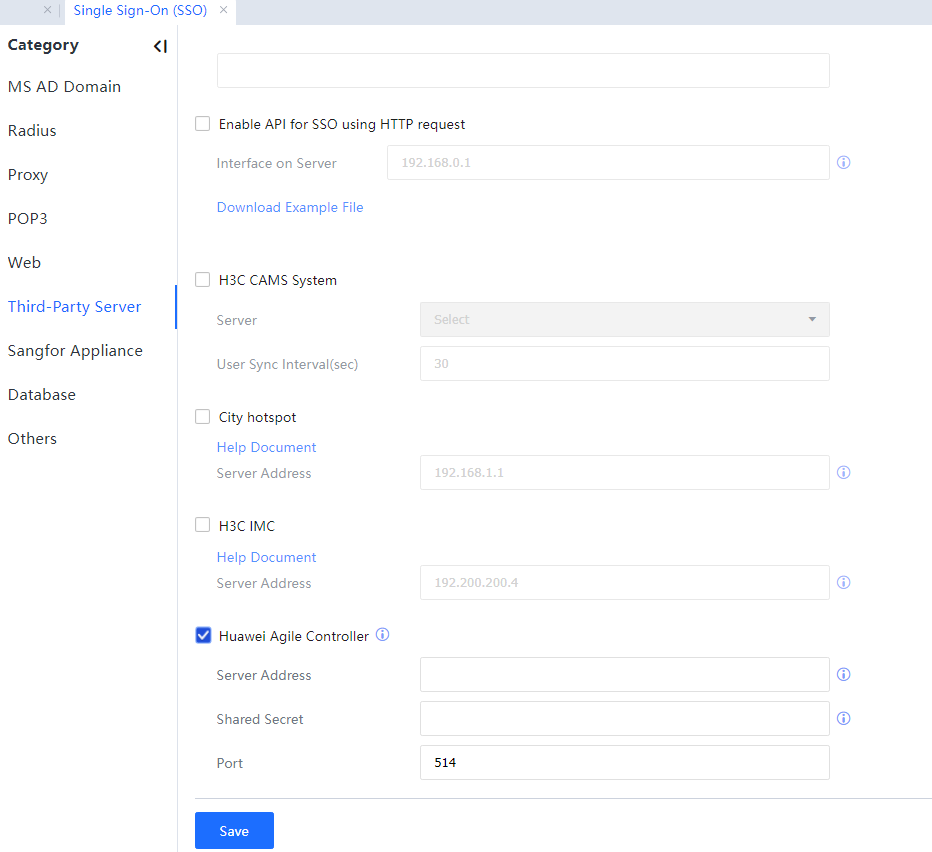Click the Save button
Viewport: 932px width, 852px height.
pyautogui.click(x=234, y=831)
